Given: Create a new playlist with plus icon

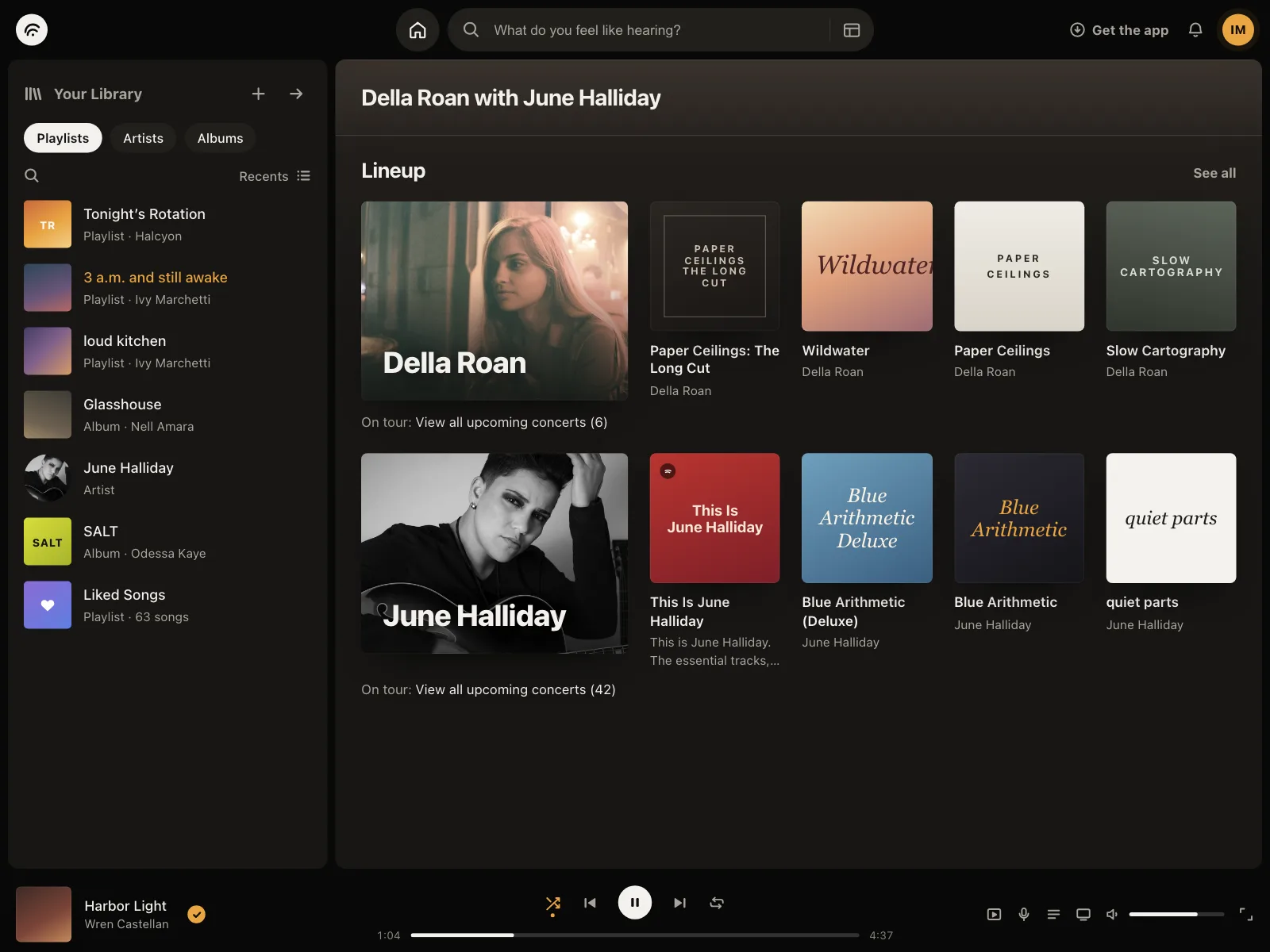Looking at the screenshot, I should [x=258, y=94].
